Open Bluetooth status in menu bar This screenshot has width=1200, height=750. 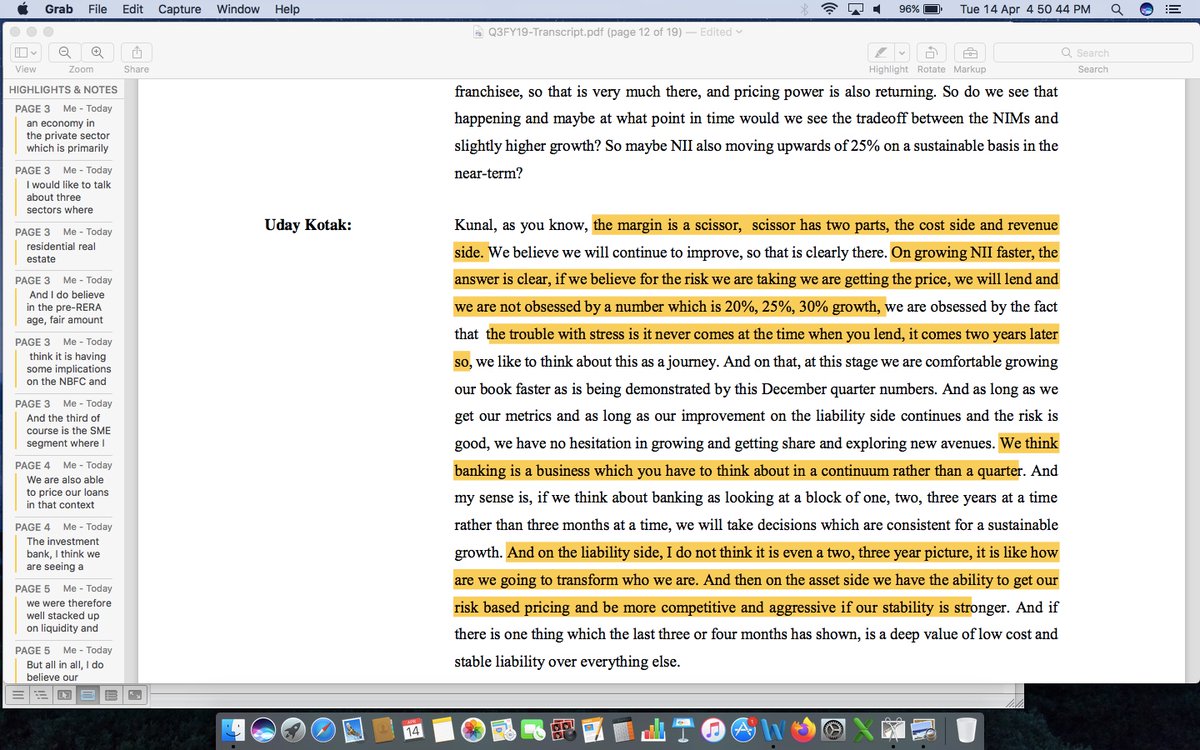805,9
